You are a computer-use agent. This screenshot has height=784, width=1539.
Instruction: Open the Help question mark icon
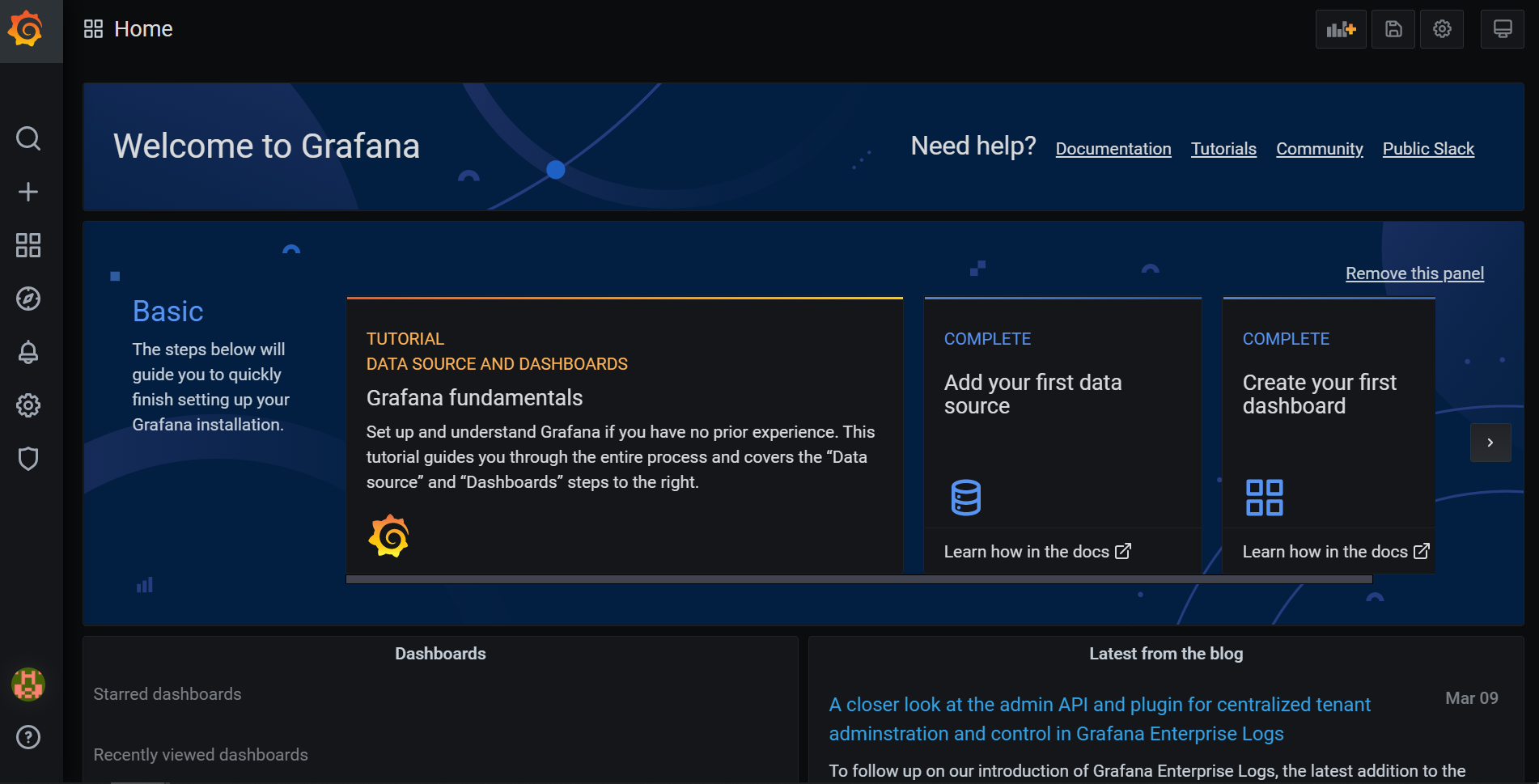28,737
